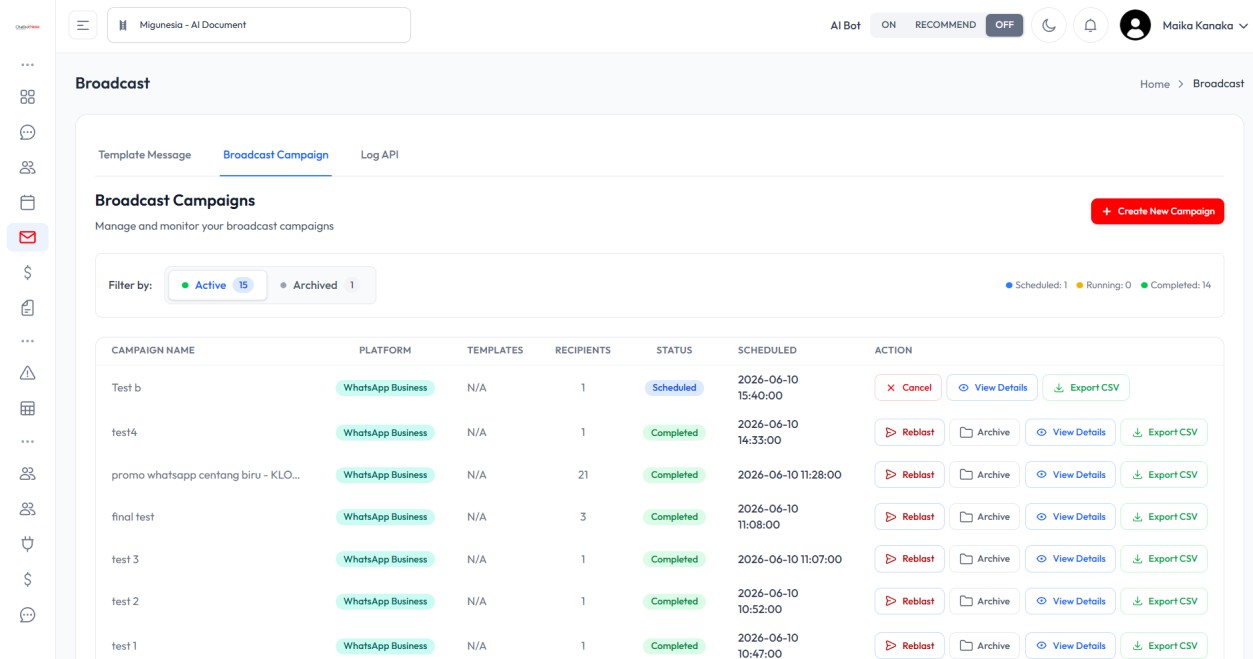The height and width of the screenshot is (659, 1253).
Task: Click the Create New Campaign button
Action: pyautogui.click(x=1157, y=211)
